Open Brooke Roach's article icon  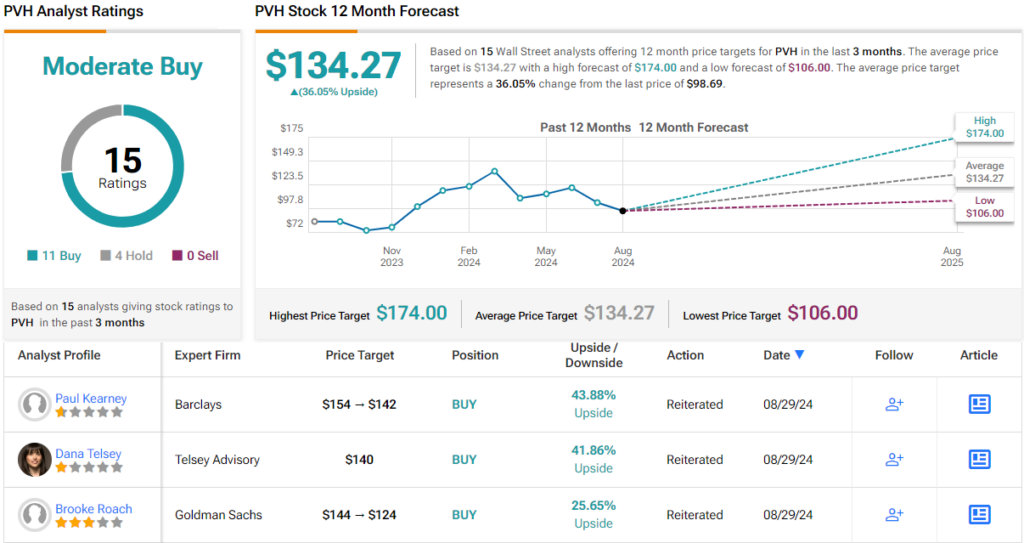click(x=979, y=515)
